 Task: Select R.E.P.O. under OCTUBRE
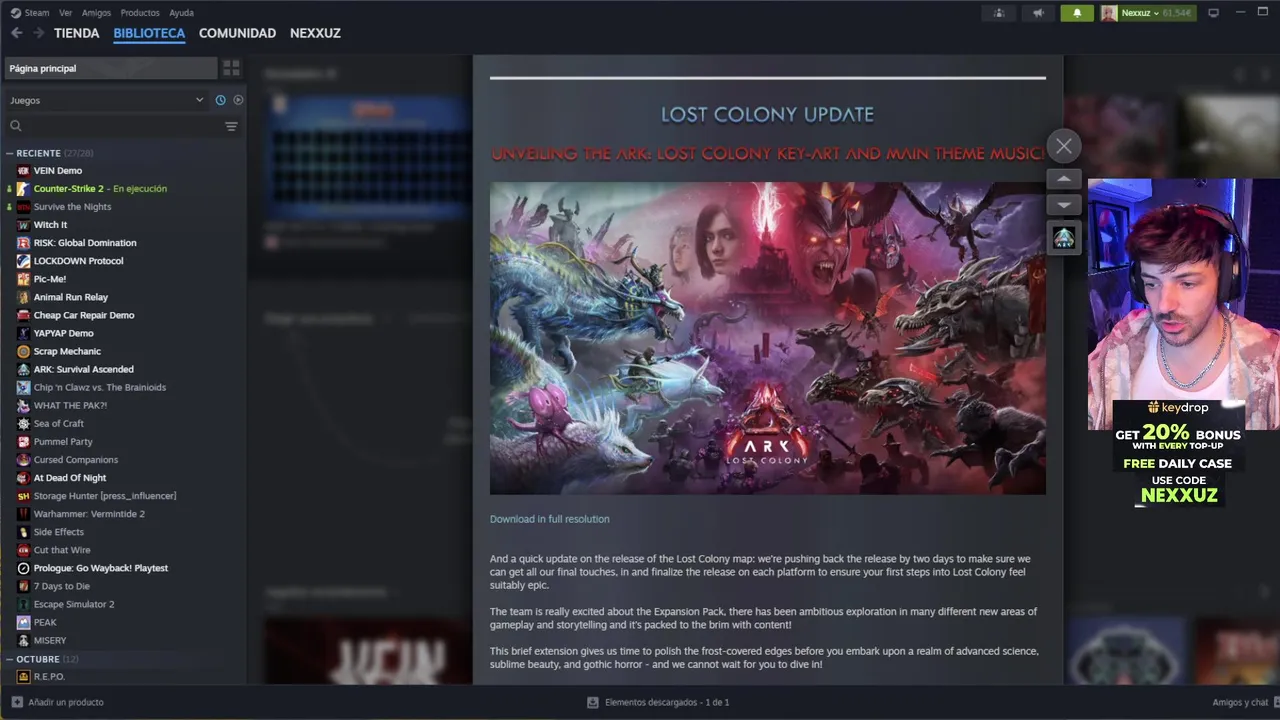[48, 677]
